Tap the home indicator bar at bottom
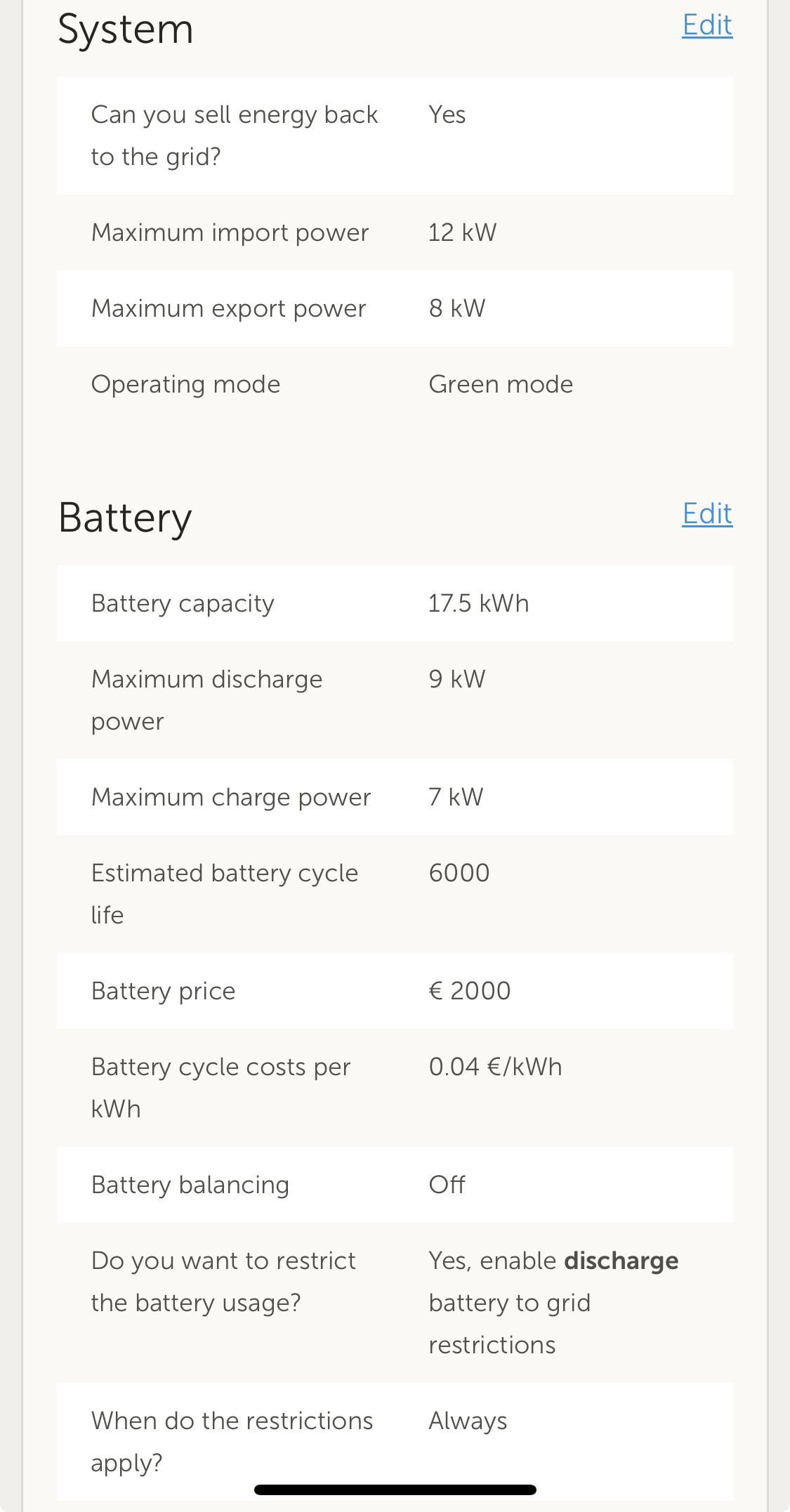790x1512 pixels. [395, 1490]
